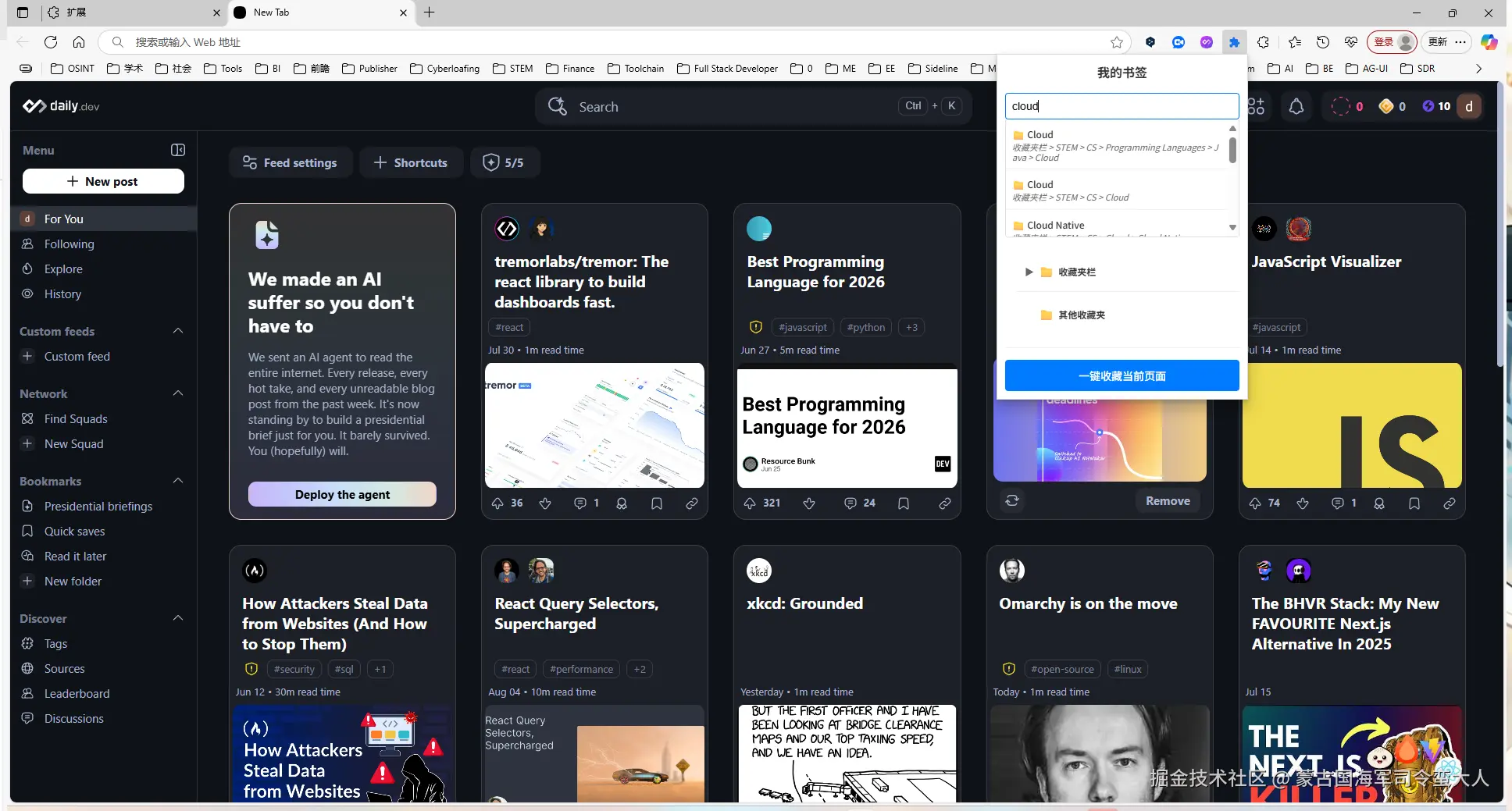
Task: Add this page to favorites with the star icon
Action: (x=1117, y=42)
